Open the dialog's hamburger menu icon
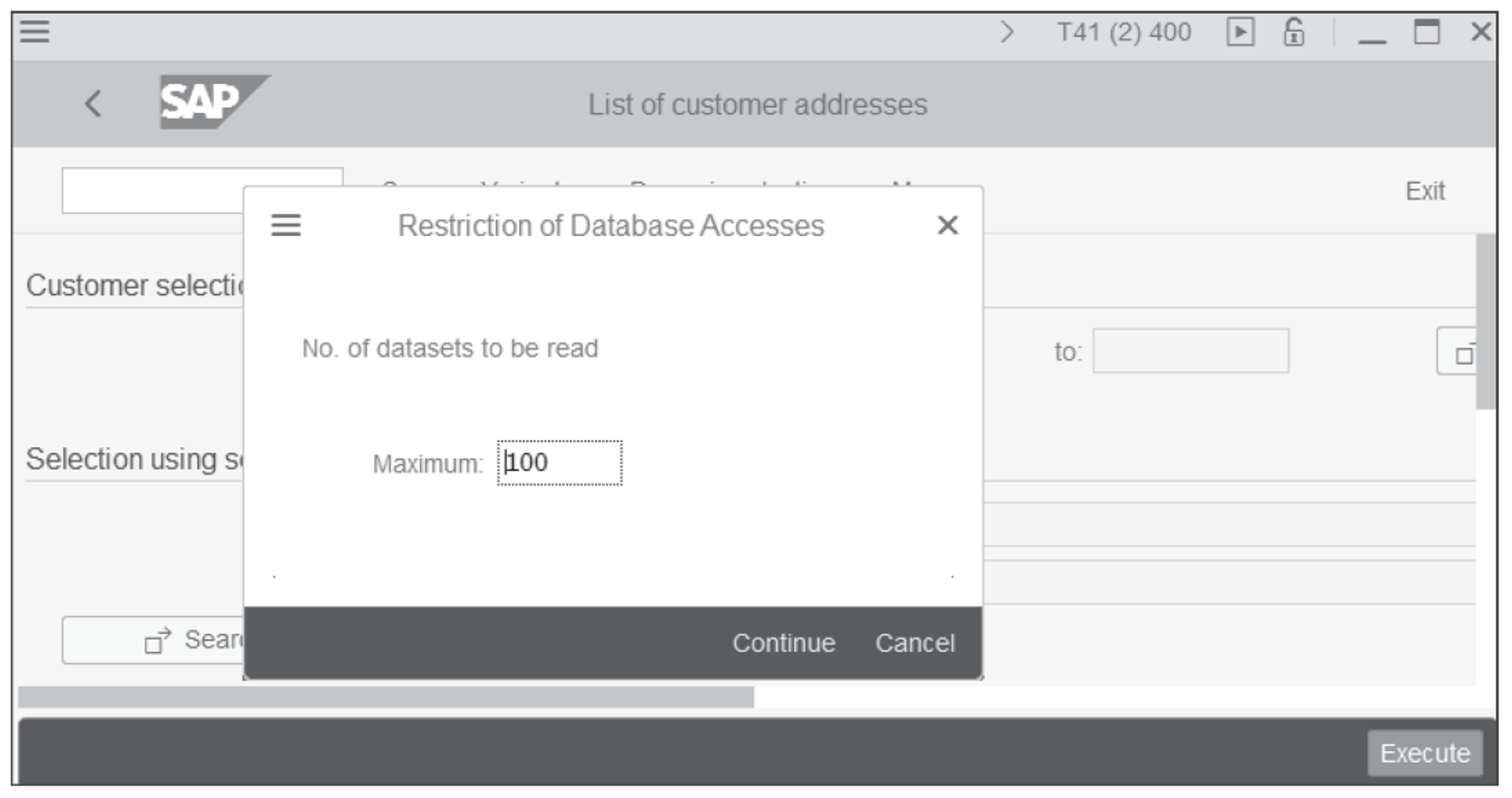This screenshot has height=798, width=1512. click(x=285, y=225)
